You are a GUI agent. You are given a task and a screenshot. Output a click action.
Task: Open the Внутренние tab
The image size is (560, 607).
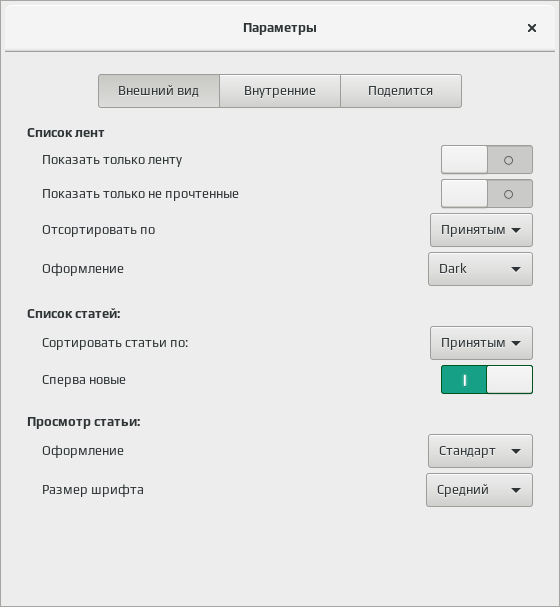click(280, 91)
